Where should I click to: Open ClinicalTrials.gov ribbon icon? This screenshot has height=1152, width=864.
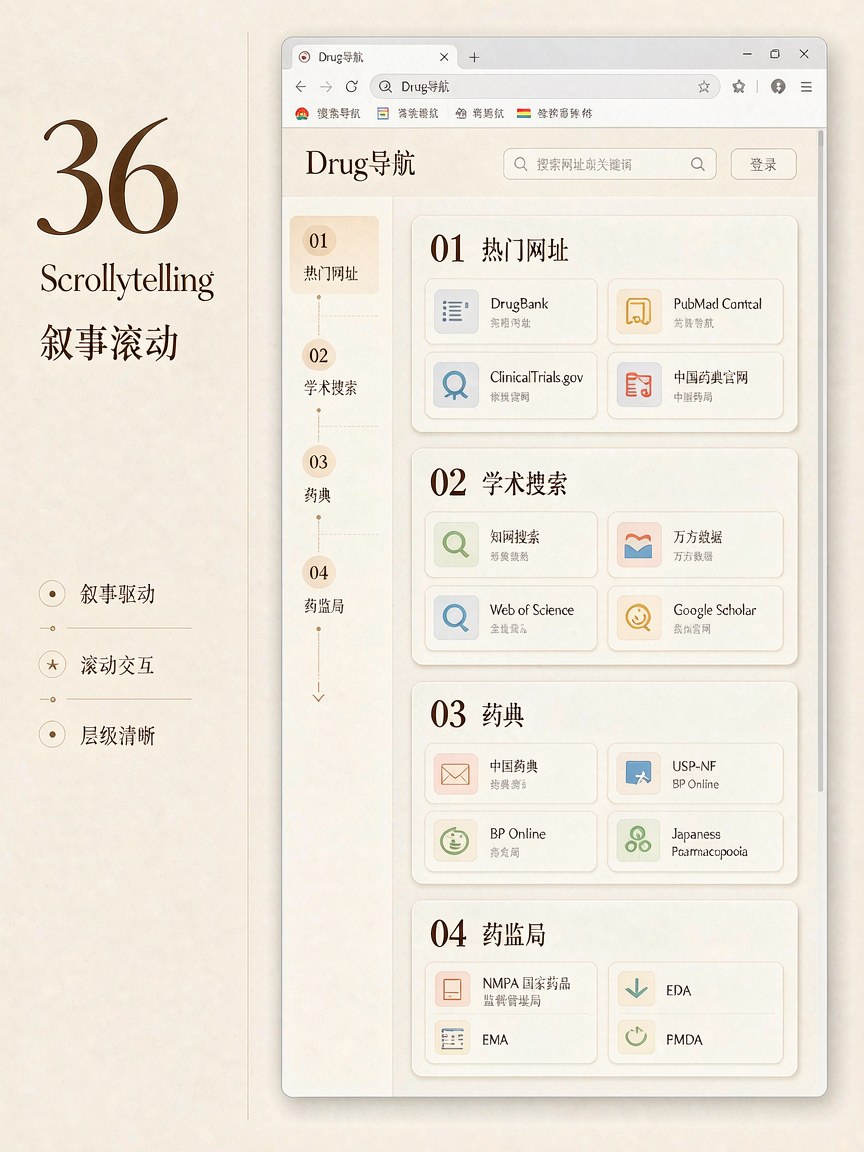tap(456, 385)
